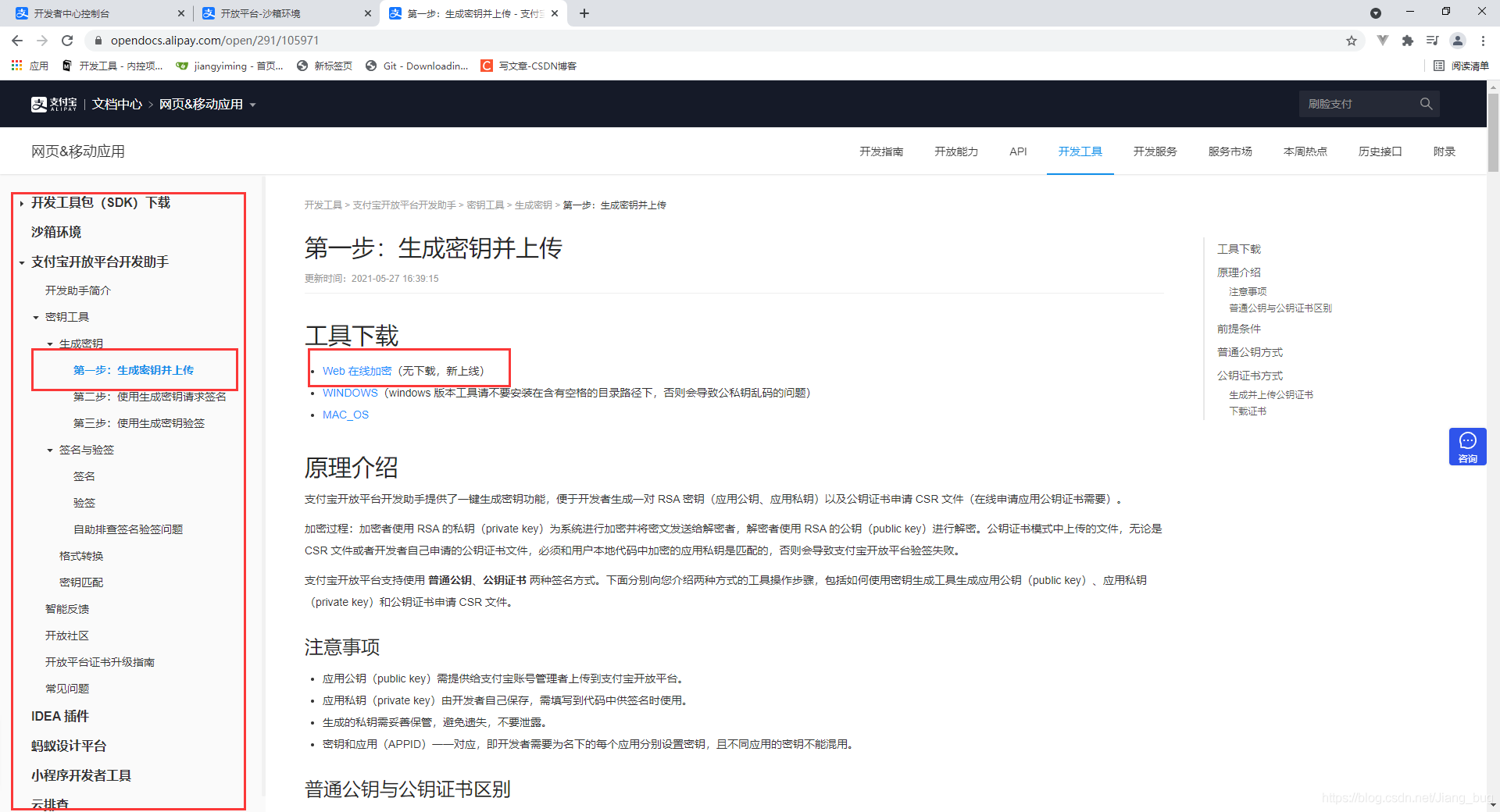This screenshot has width=1500, height=812.
Task: Switch to the 开放能力 tab
Action: [x=956, y=151]
